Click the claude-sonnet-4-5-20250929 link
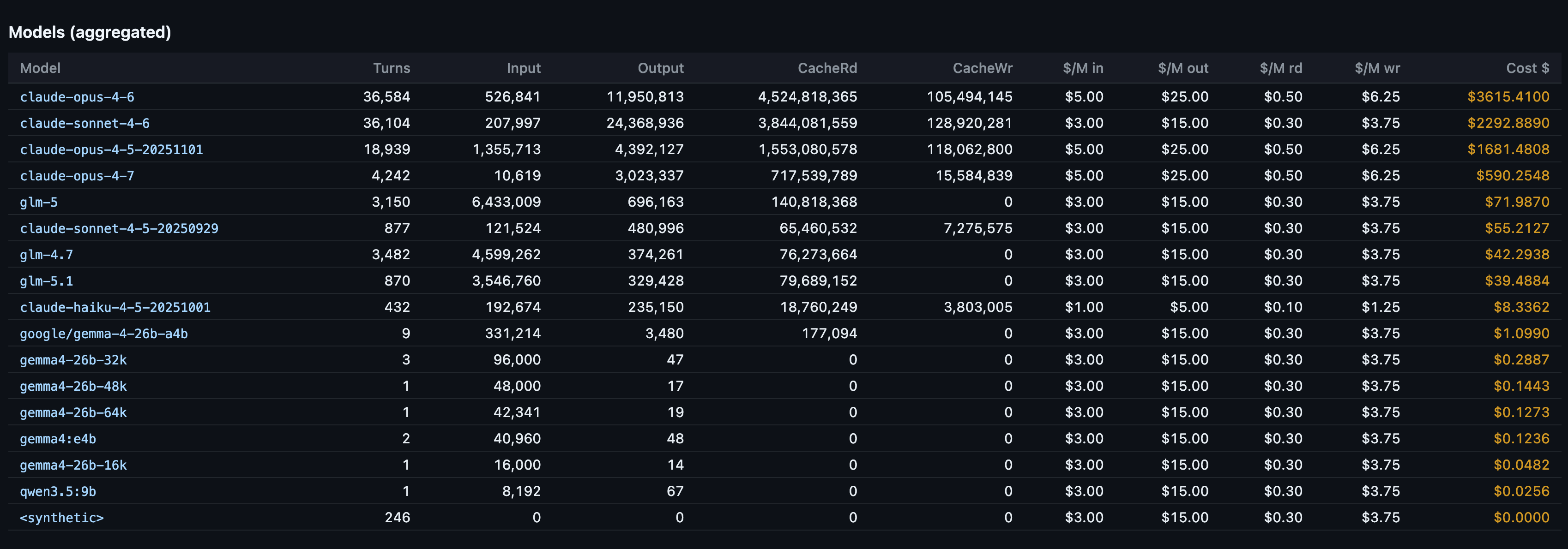Viewport: 1568px width, 549px height. click(119, 229)
